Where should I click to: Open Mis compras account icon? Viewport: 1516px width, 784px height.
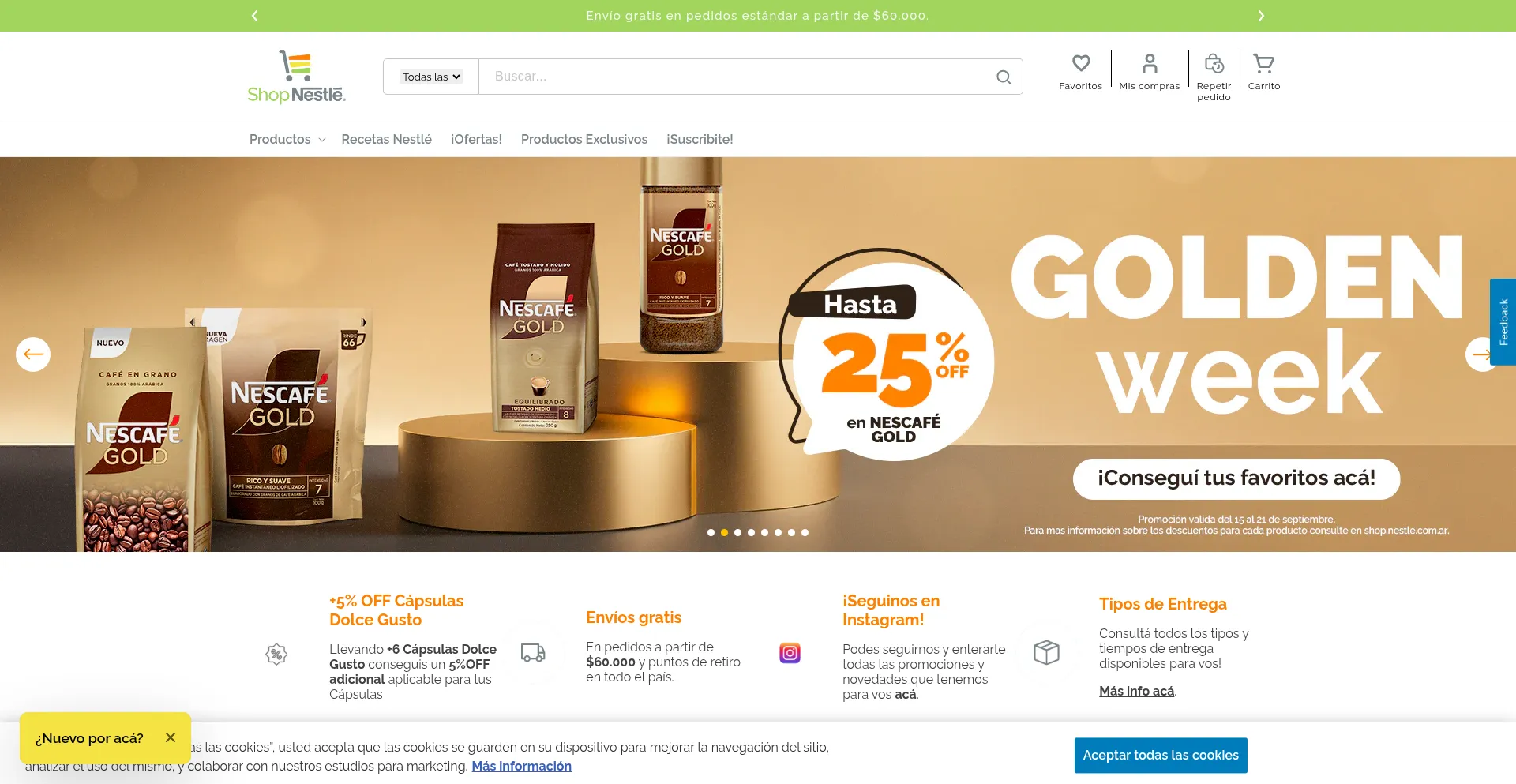pos(1150,63)
